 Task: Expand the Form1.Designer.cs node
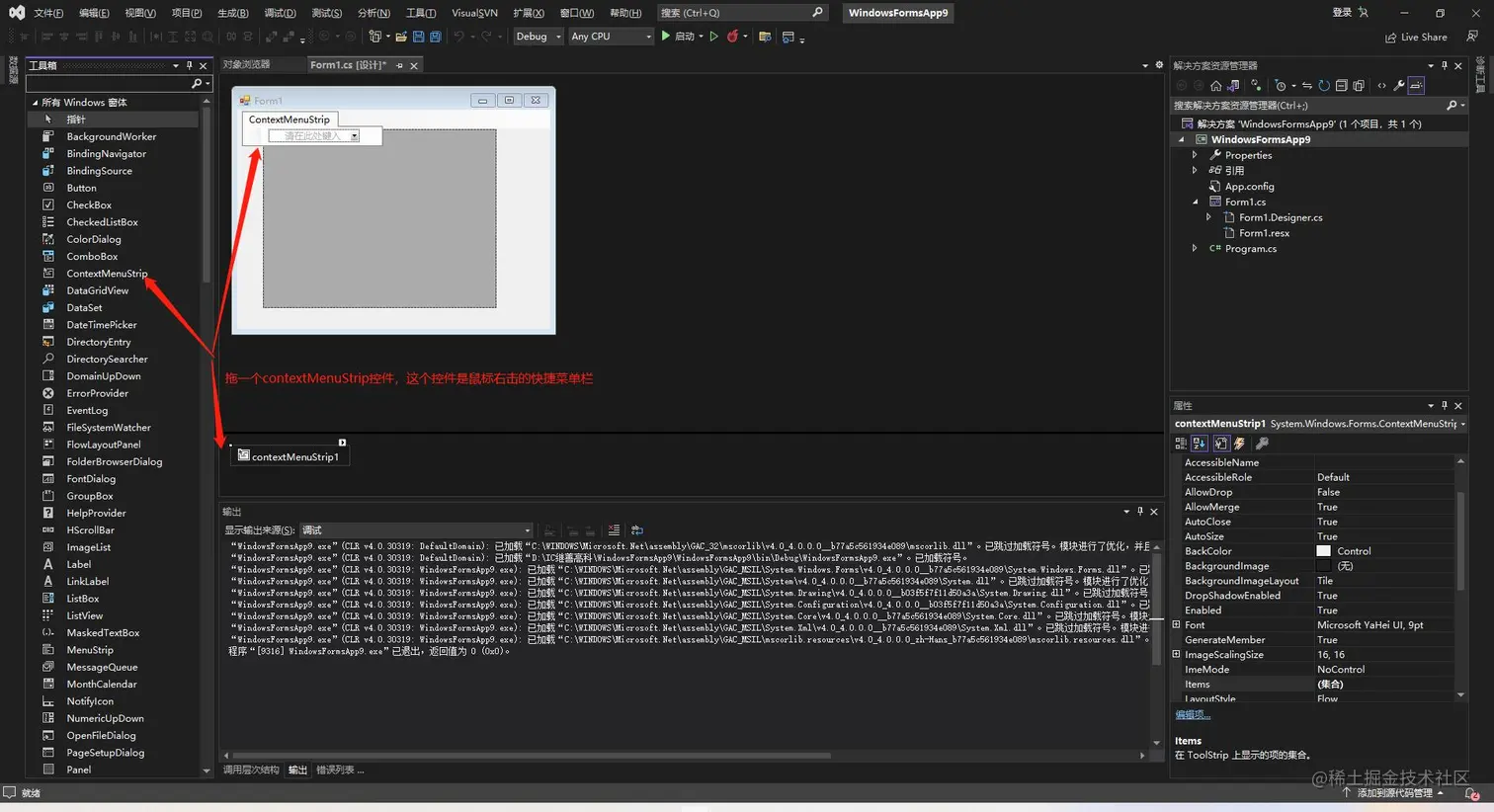click(1208, 217)
